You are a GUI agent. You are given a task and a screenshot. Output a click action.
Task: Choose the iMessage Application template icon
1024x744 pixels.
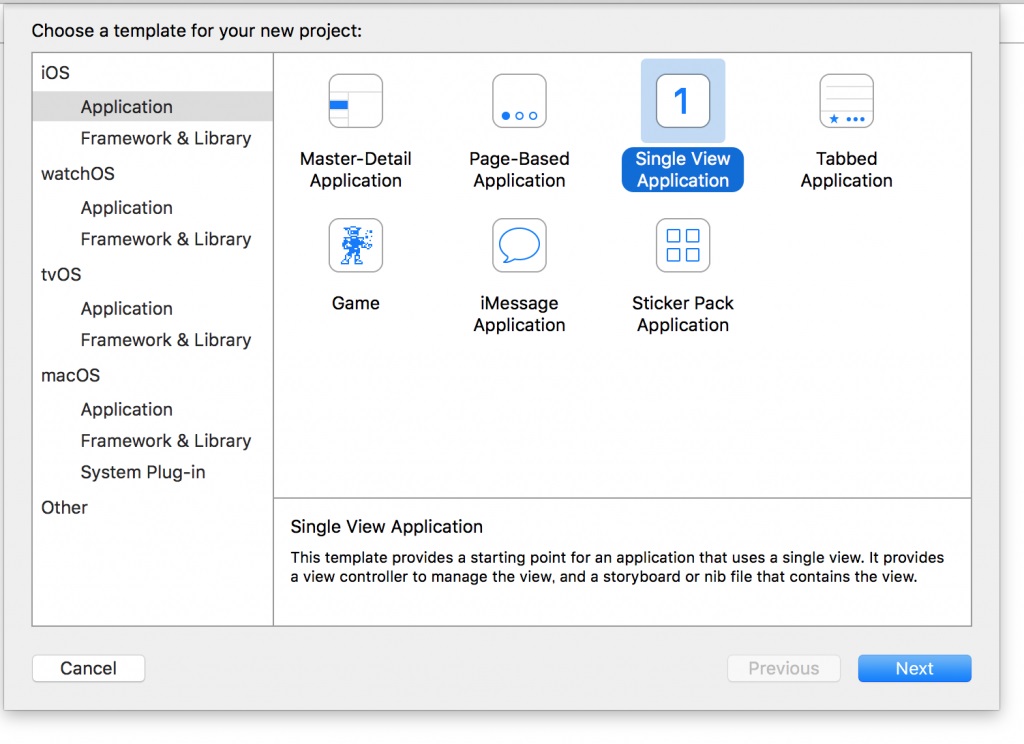(x=519, y=245)
